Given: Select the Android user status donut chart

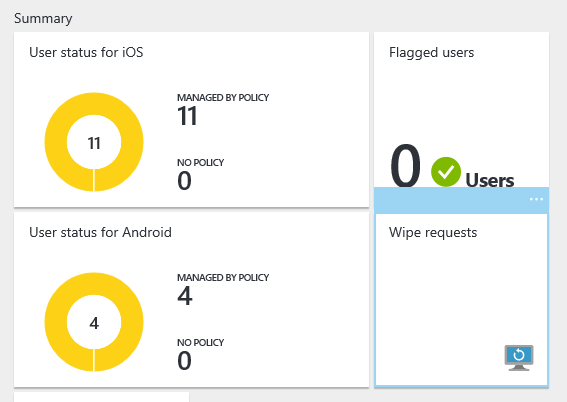Looking at the screenshot, I should [94, 322].
